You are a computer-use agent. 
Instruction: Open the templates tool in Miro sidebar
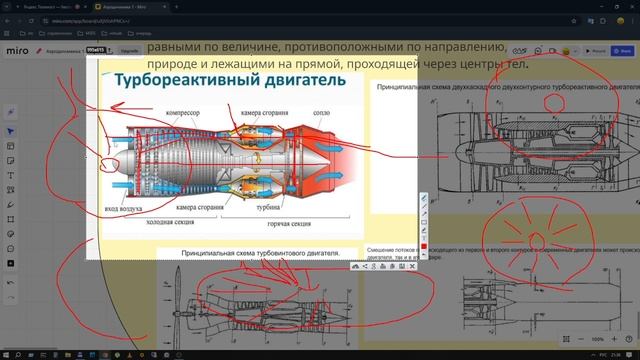pos(11,146)
